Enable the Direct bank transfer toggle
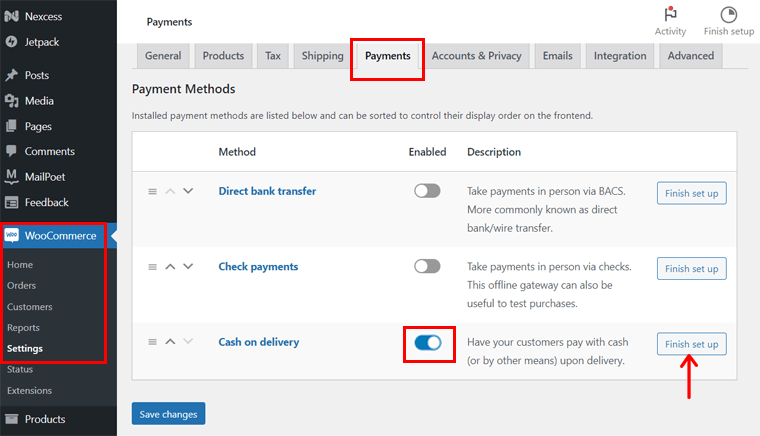This screenshot has width=760, height=436. click(427, 191)
